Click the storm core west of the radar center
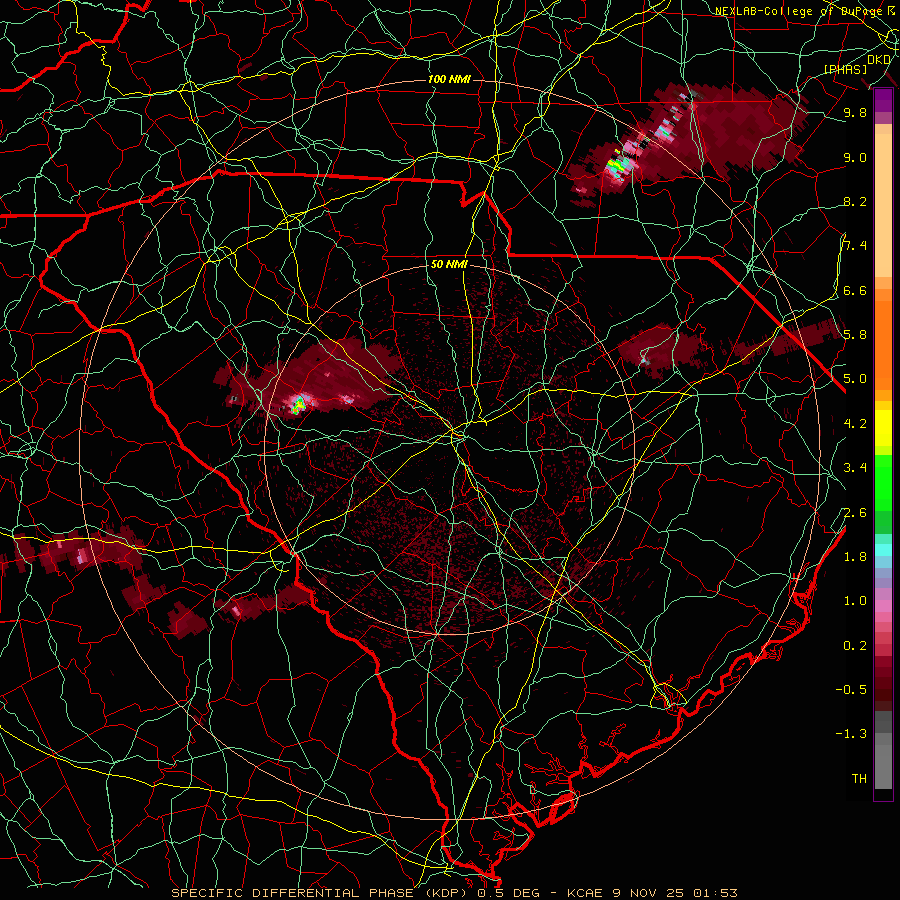900x900 pixels. pyautogui.click(x=298, y=405)
